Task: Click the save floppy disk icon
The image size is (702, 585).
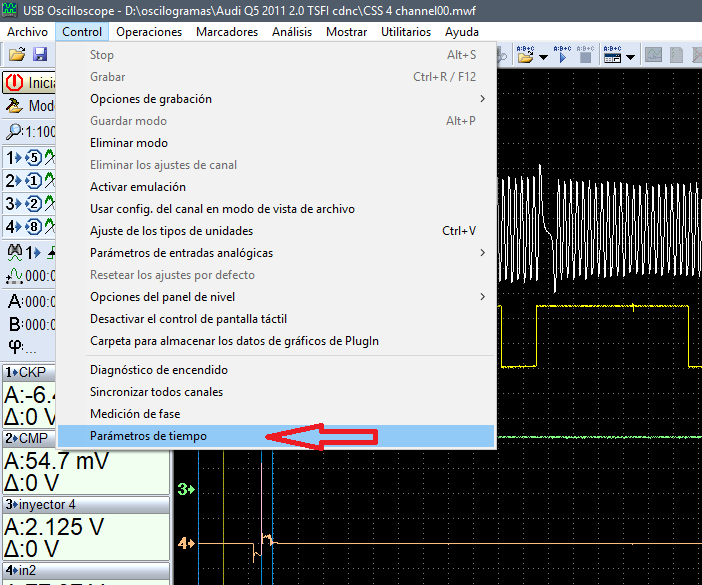Action: click(41, 54)
